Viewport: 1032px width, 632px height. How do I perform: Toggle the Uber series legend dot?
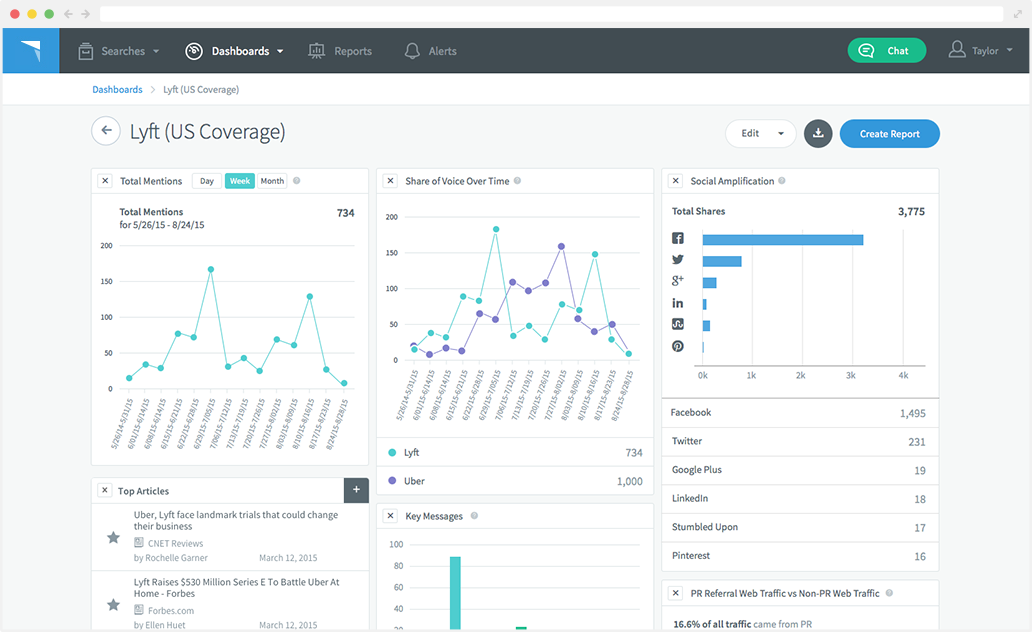click(x=392, y=481)
